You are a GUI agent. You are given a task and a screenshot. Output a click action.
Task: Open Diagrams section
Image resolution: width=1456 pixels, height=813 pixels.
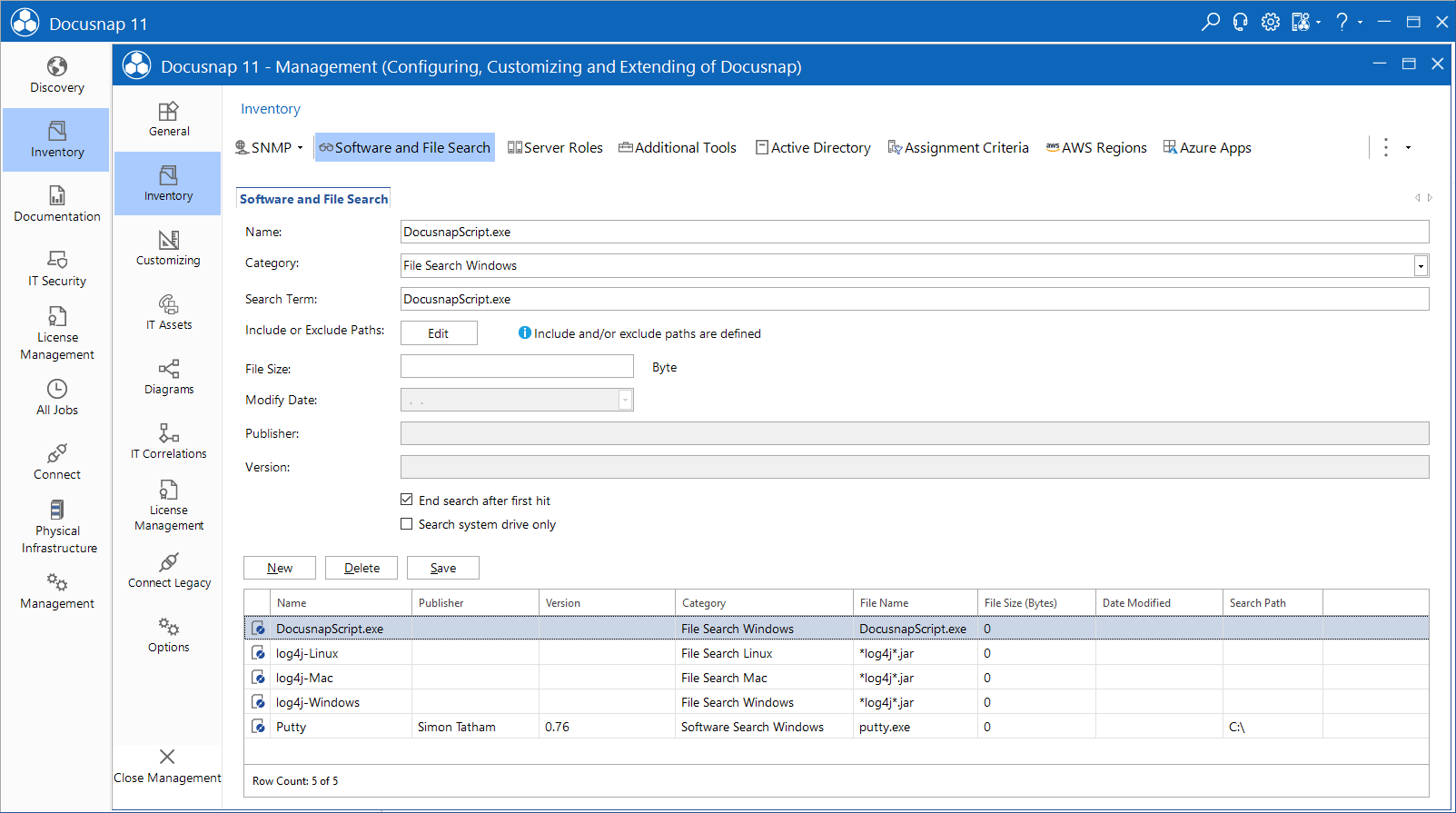168,377
